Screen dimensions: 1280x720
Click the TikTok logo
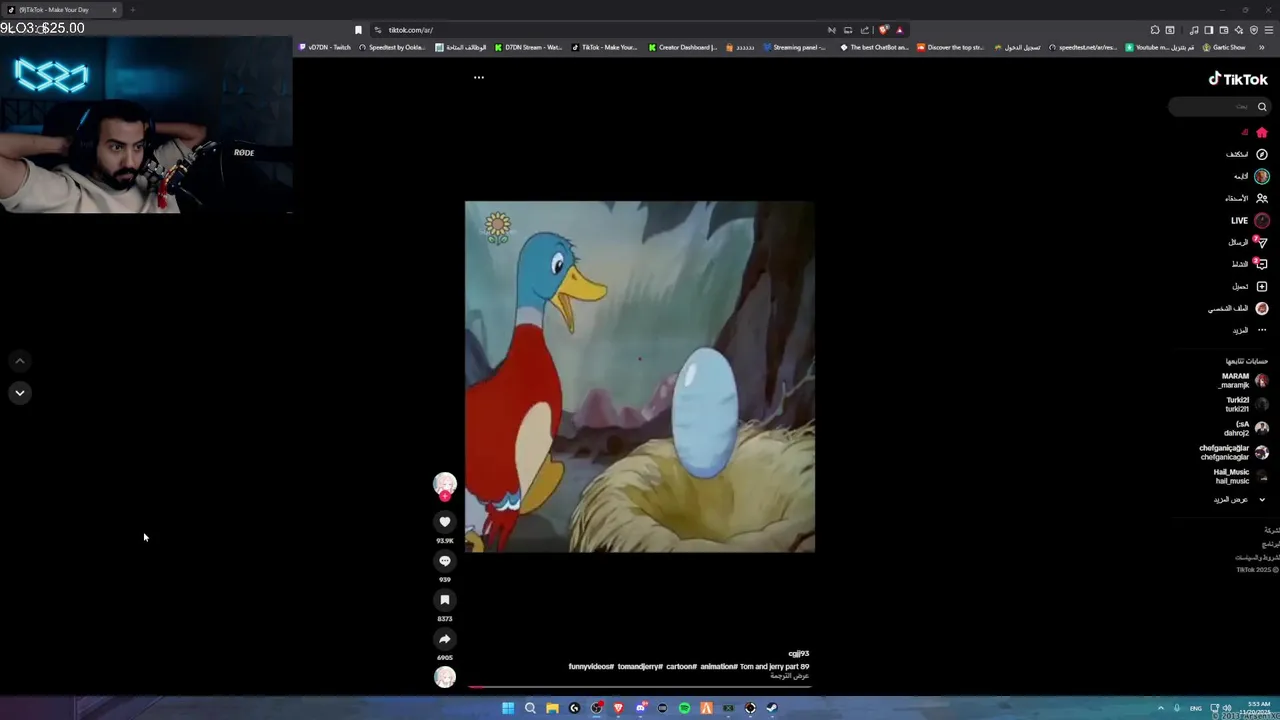tap(1238, 79)
